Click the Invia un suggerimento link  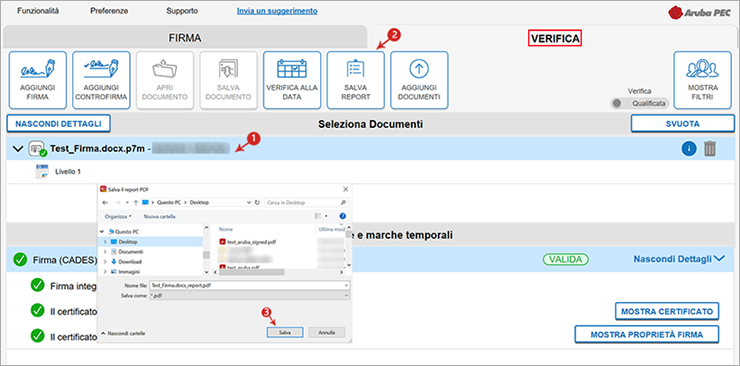tap(277, 11)
